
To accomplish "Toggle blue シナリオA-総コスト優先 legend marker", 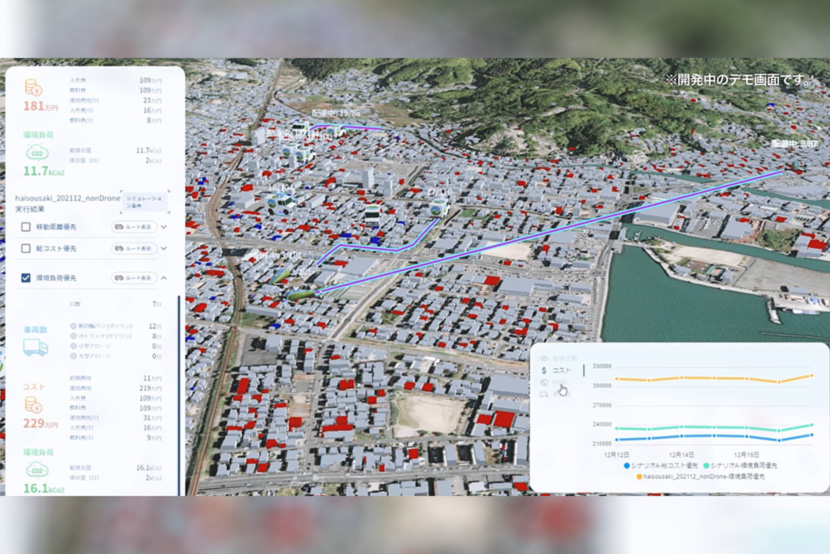I will (x=627, y=465).
